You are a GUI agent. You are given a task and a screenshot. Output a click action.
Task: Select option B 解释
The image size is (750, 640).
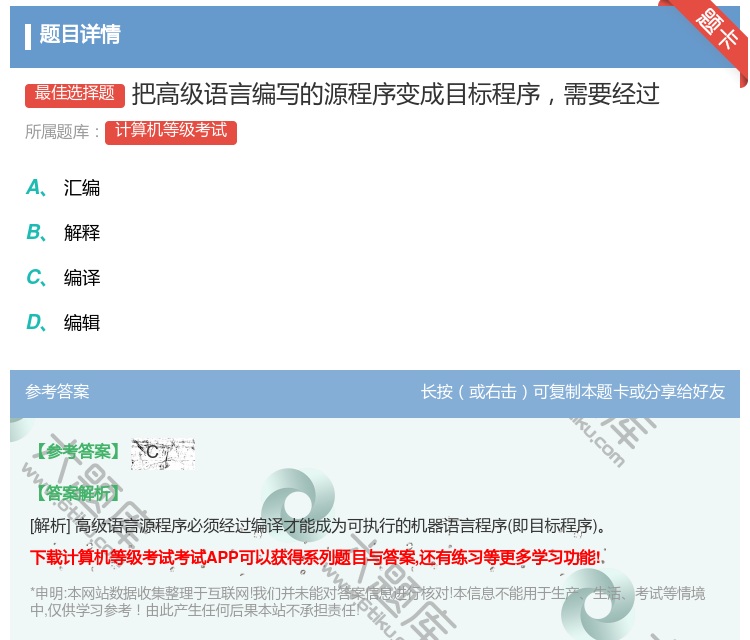tap(63, 232)
